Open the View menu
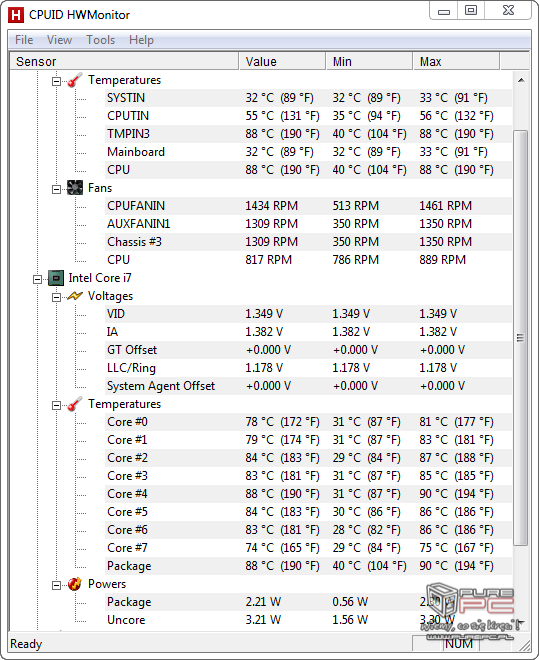 (x=59, y=40)
